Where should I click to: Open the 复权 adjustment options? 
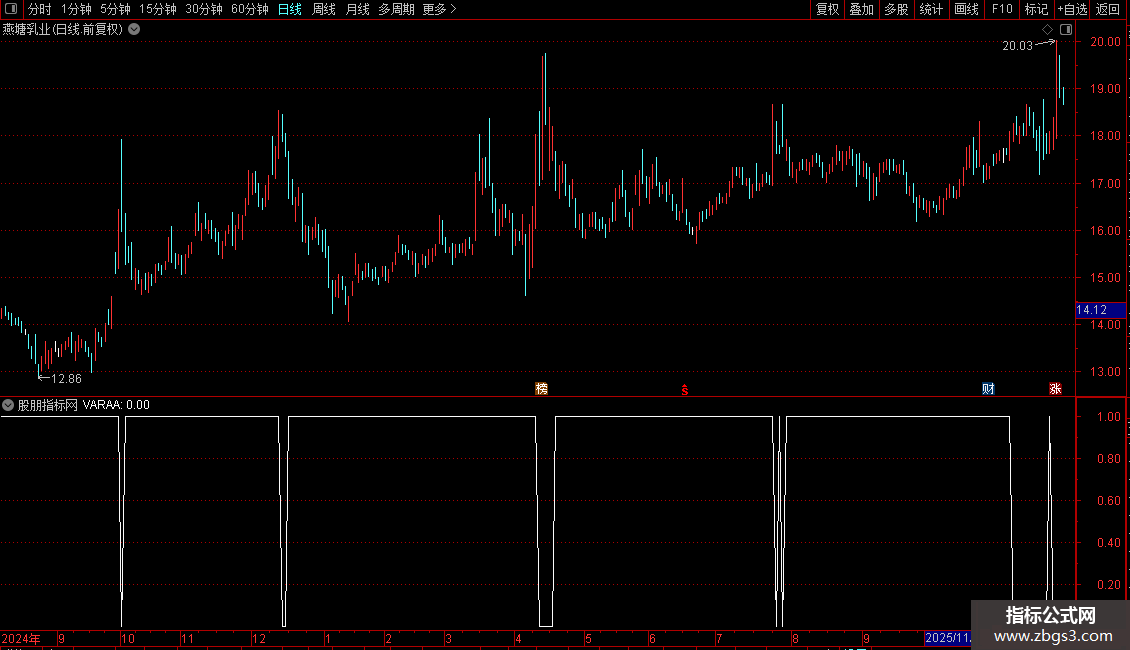click(827, 9)
